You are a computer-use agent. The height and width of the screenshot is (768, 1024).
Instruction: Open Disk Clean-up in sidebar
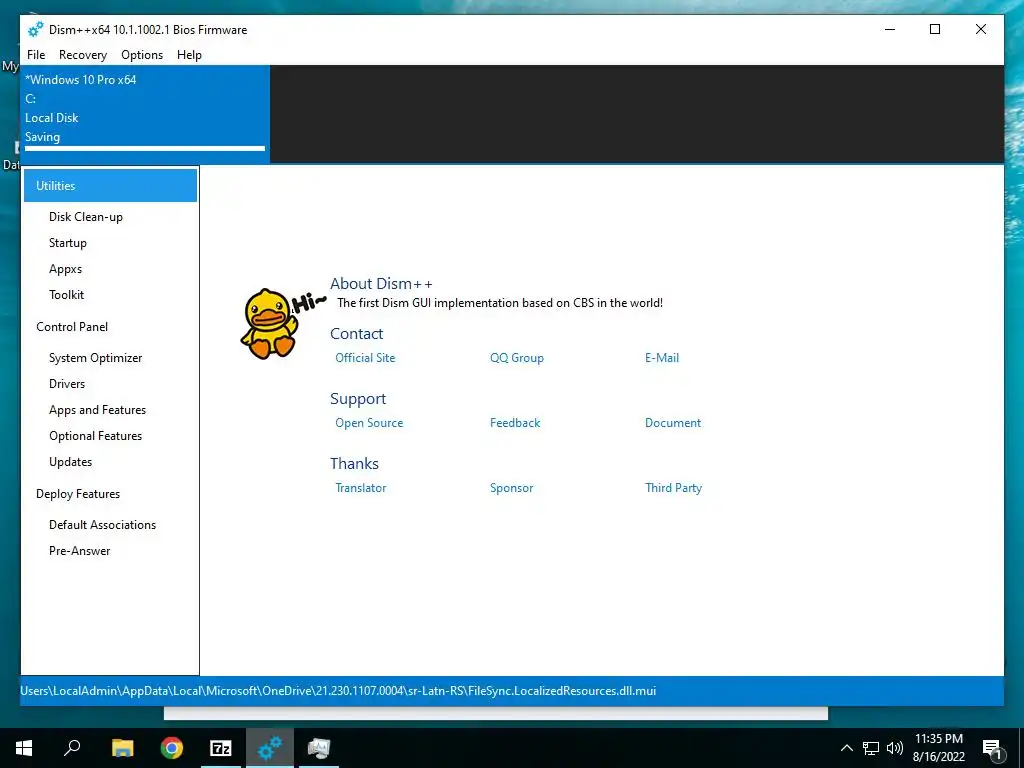tap(86, 217)
